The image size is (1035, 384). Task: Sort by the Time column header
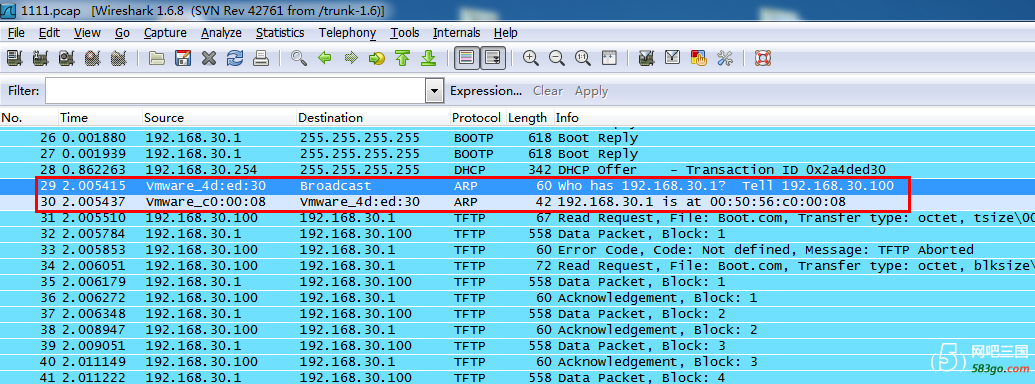pyautogui.click(x=100, y=118)
